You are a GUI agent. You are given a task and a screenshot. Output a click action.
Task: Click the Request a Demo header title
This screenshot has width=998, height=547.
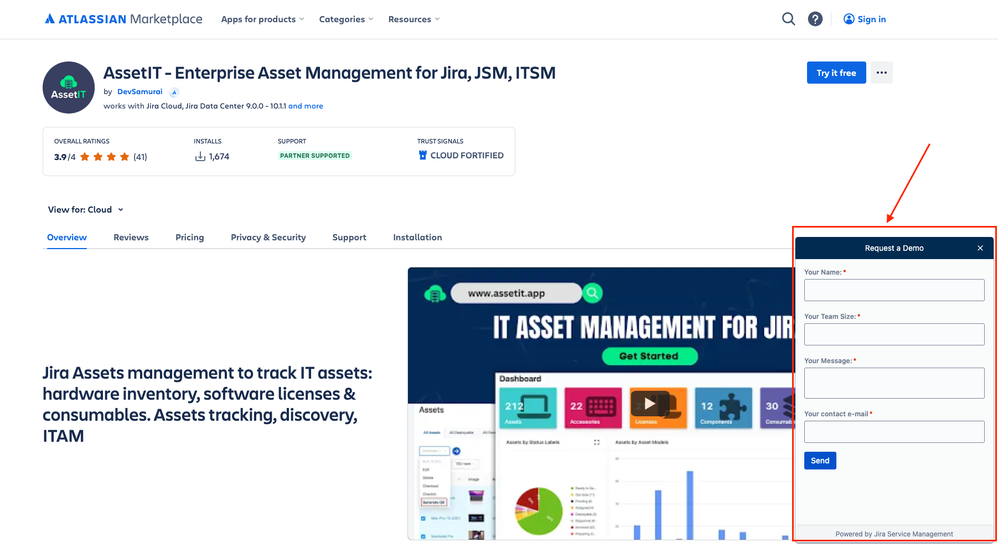click(x=894, y=248)
